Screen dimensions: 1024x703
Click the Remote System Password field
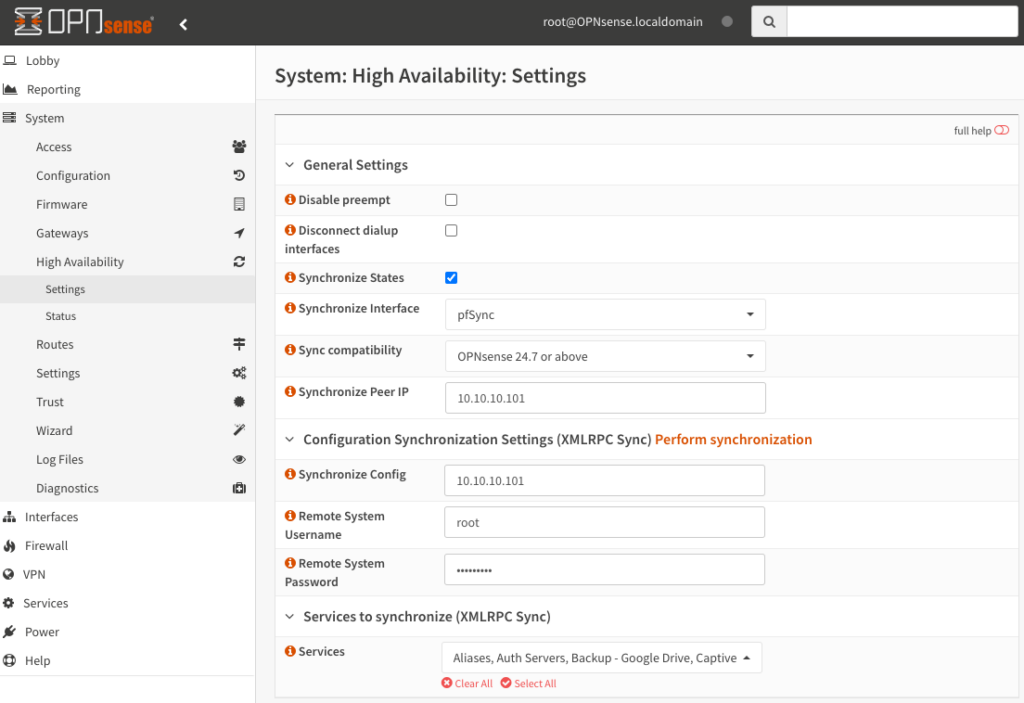coord(604,569)
